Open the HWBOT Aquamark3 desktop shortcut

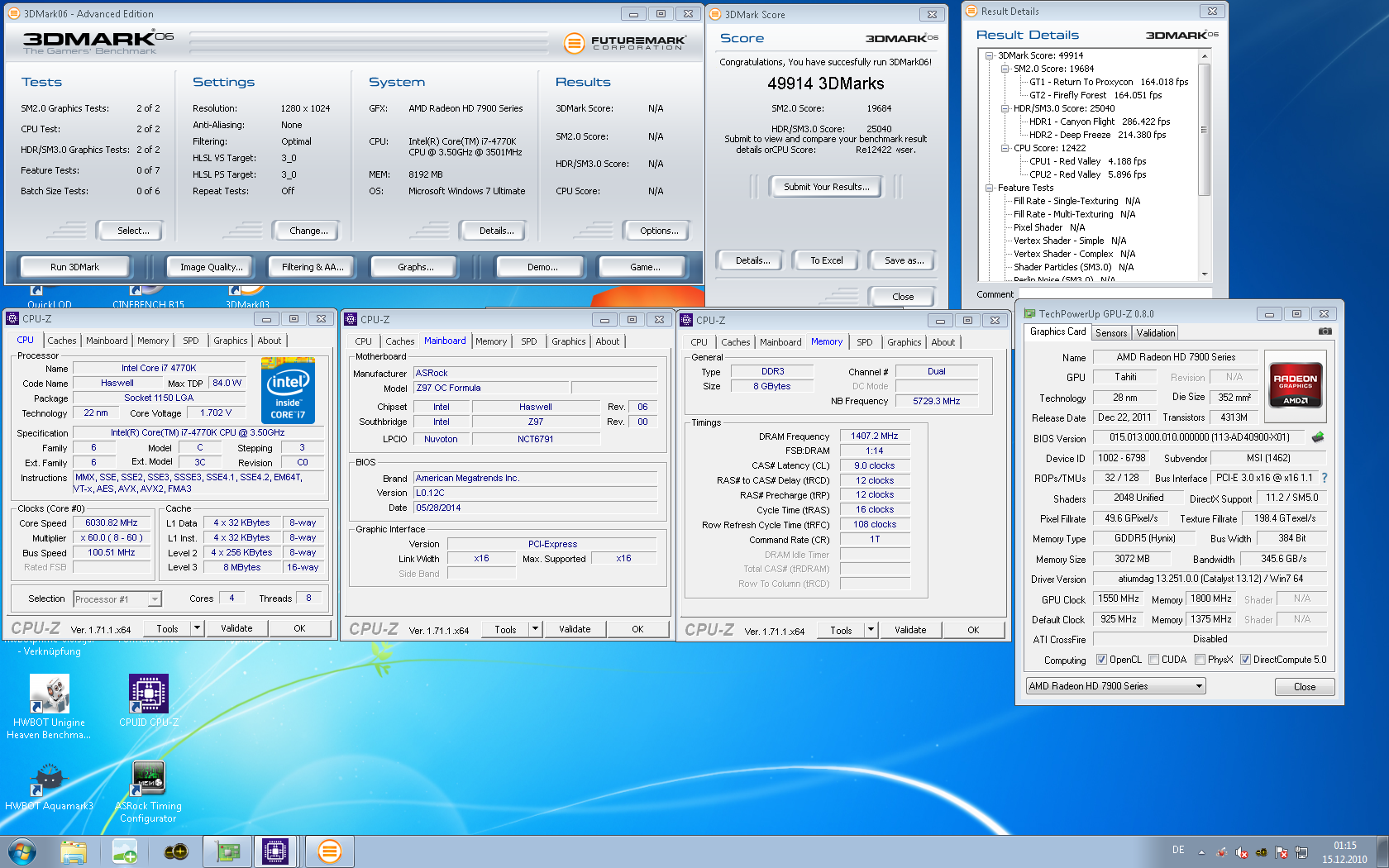(50, 786)
